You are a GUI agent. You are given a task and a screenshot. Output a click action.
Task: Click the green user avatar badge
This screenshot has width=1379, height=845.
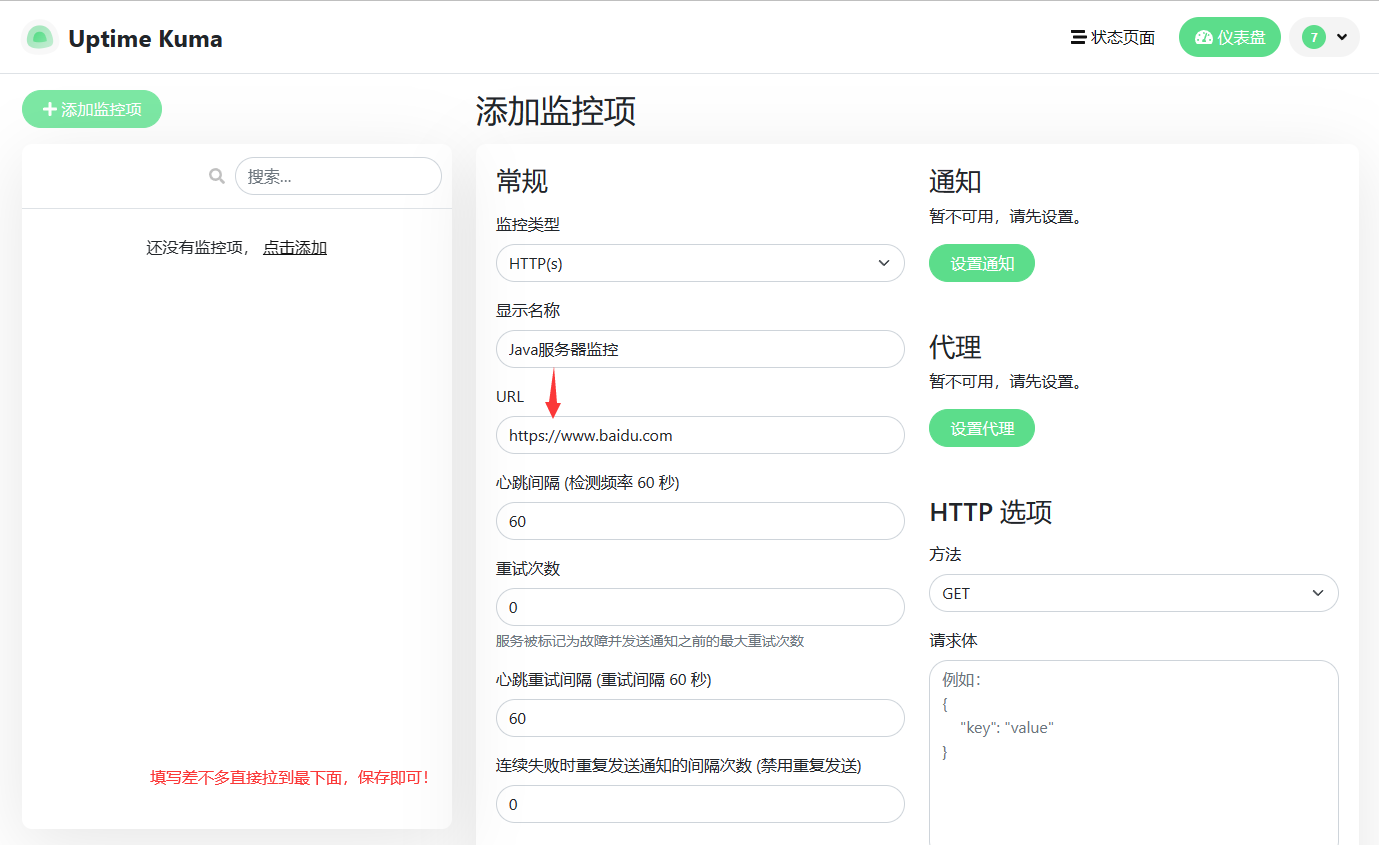[x=1313, y=38]
